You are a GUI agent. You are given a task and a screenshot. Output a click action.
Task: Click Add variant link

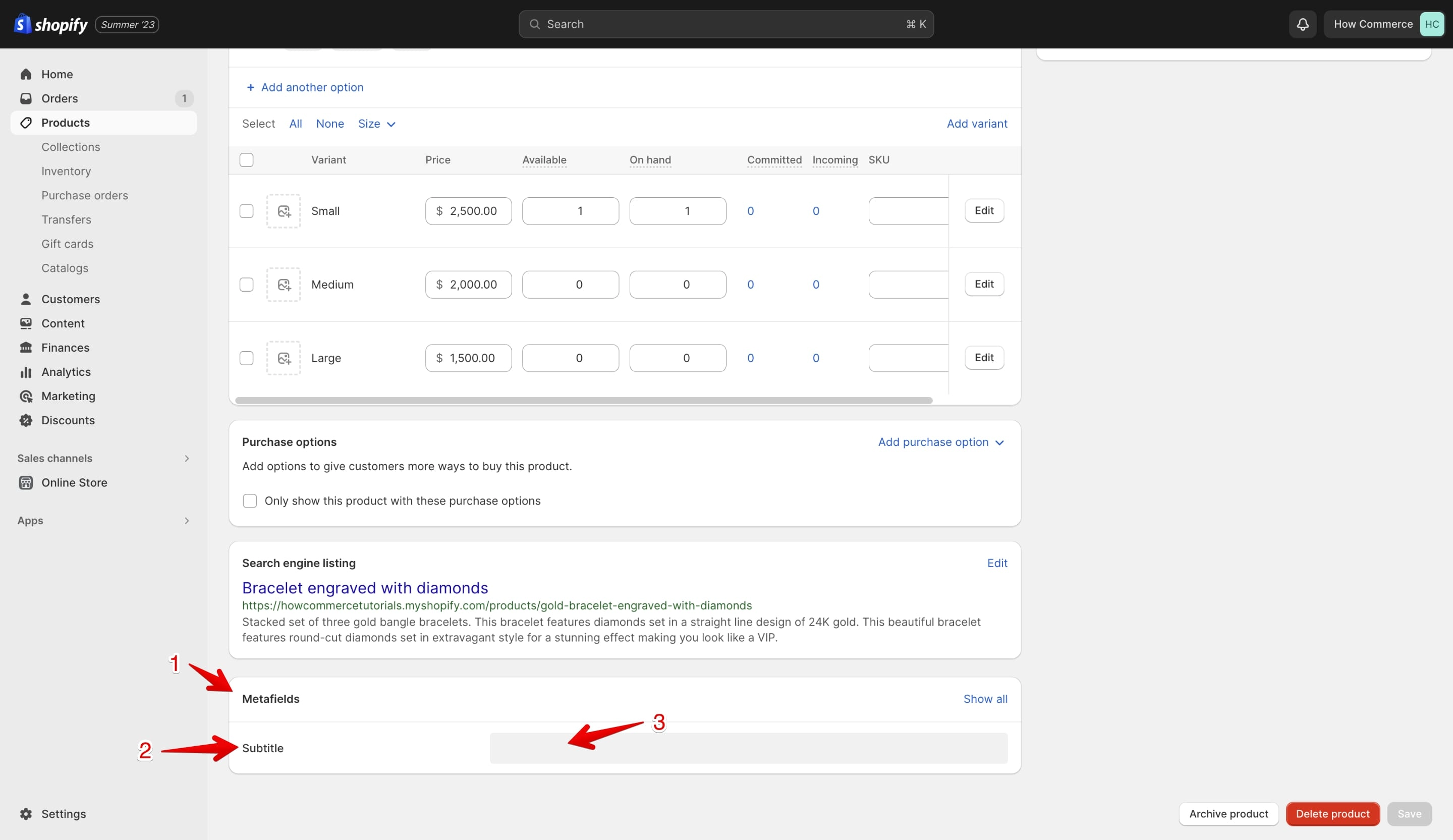[x=977, y=124]
